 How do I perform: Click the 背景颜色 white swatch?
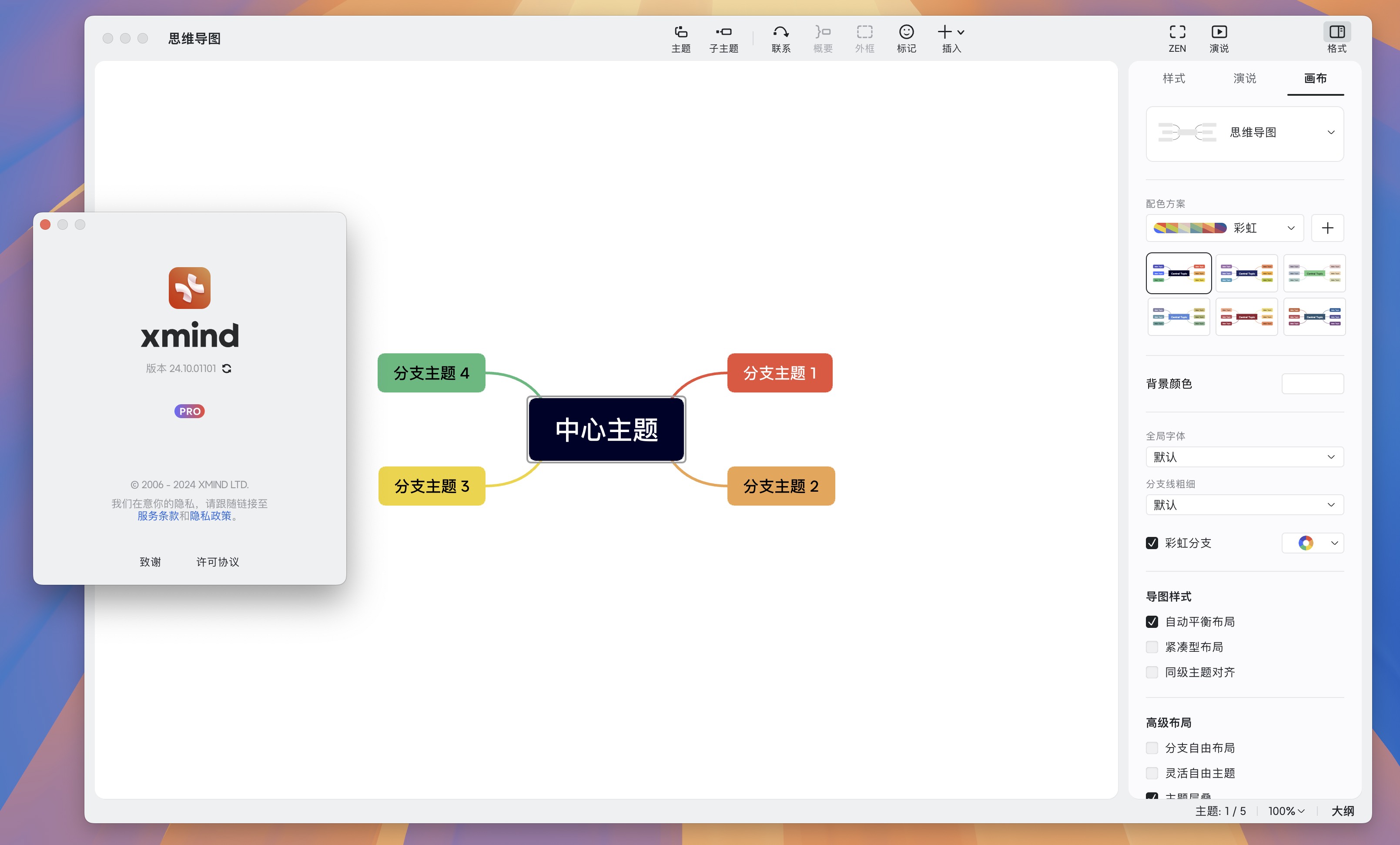point(1313,384)
